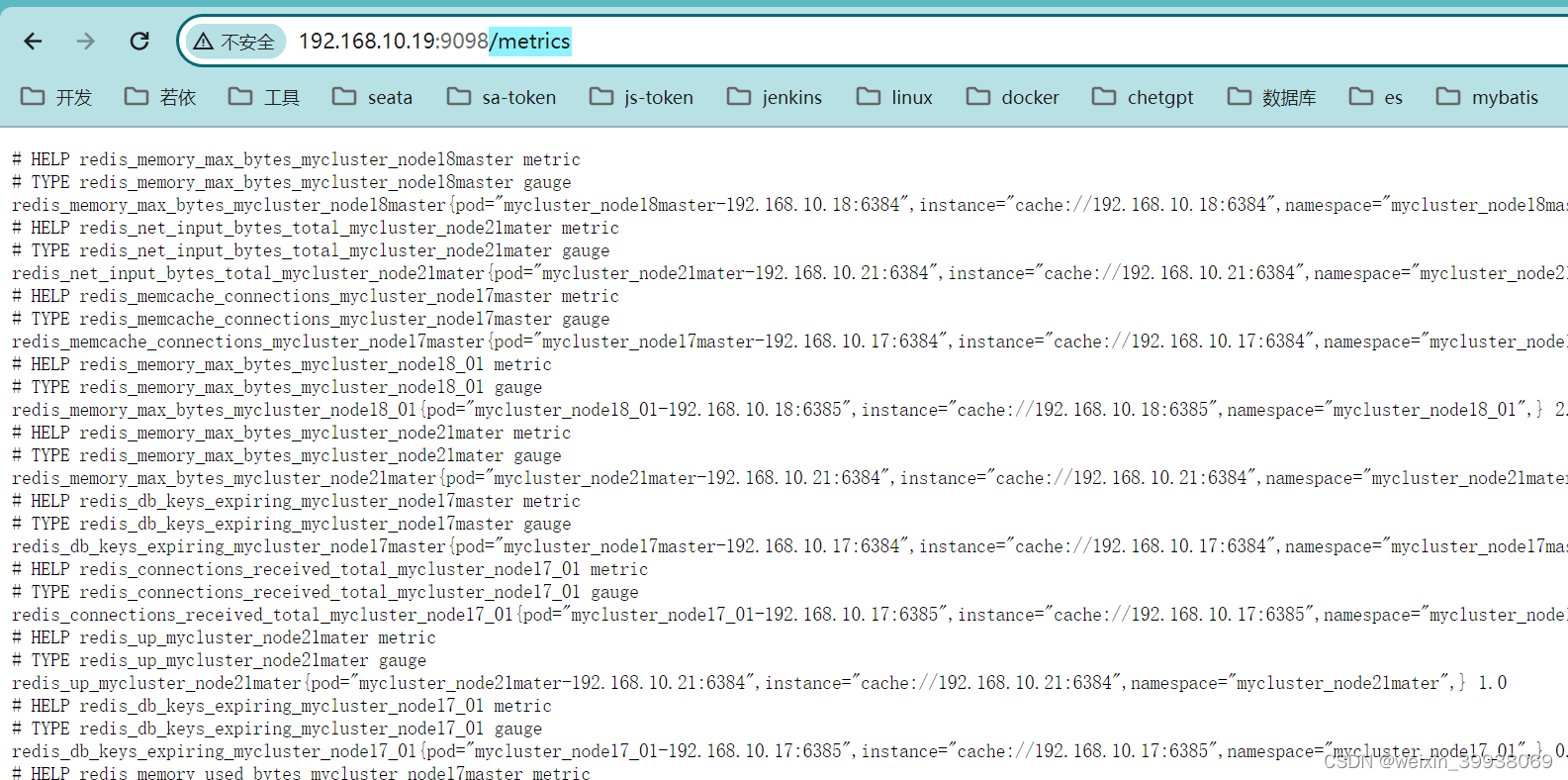Screen dimensions: 1568x780
Task: Click the line '# TYPE redis_connections_received_total_mycluster_node17_01 gauge'
Action: tap(325, 592)
